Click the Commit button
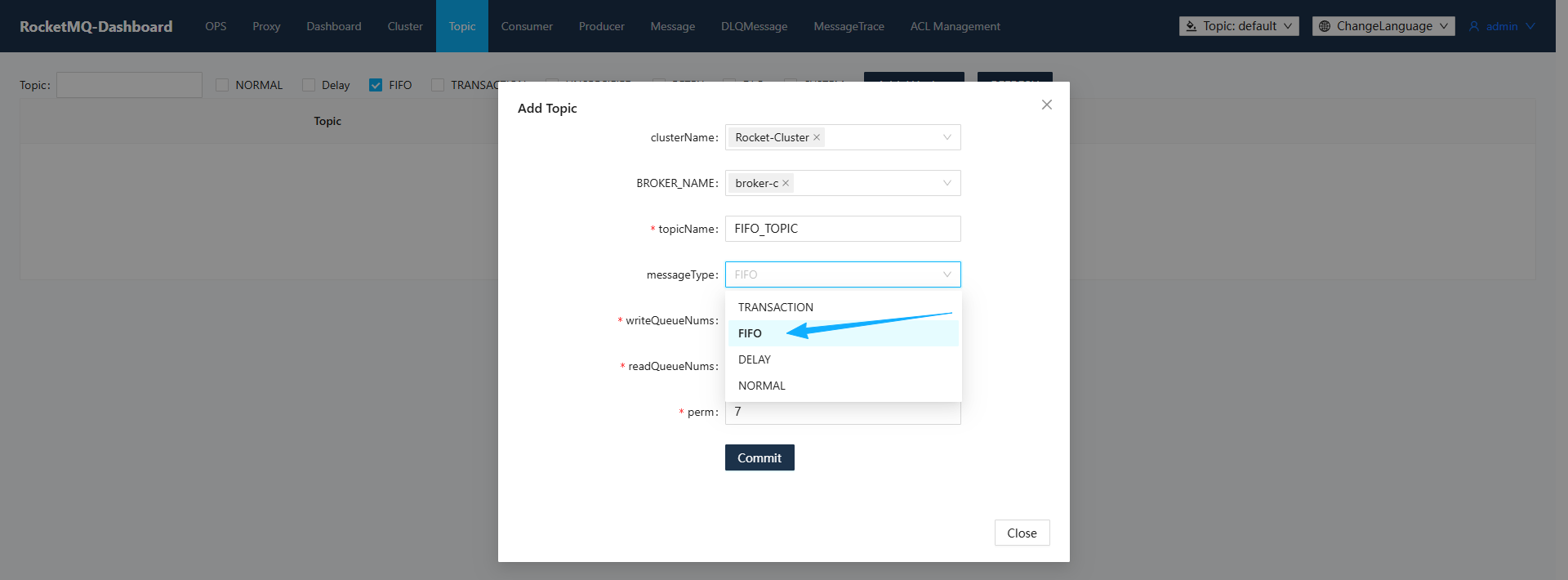 pos(759,457)
